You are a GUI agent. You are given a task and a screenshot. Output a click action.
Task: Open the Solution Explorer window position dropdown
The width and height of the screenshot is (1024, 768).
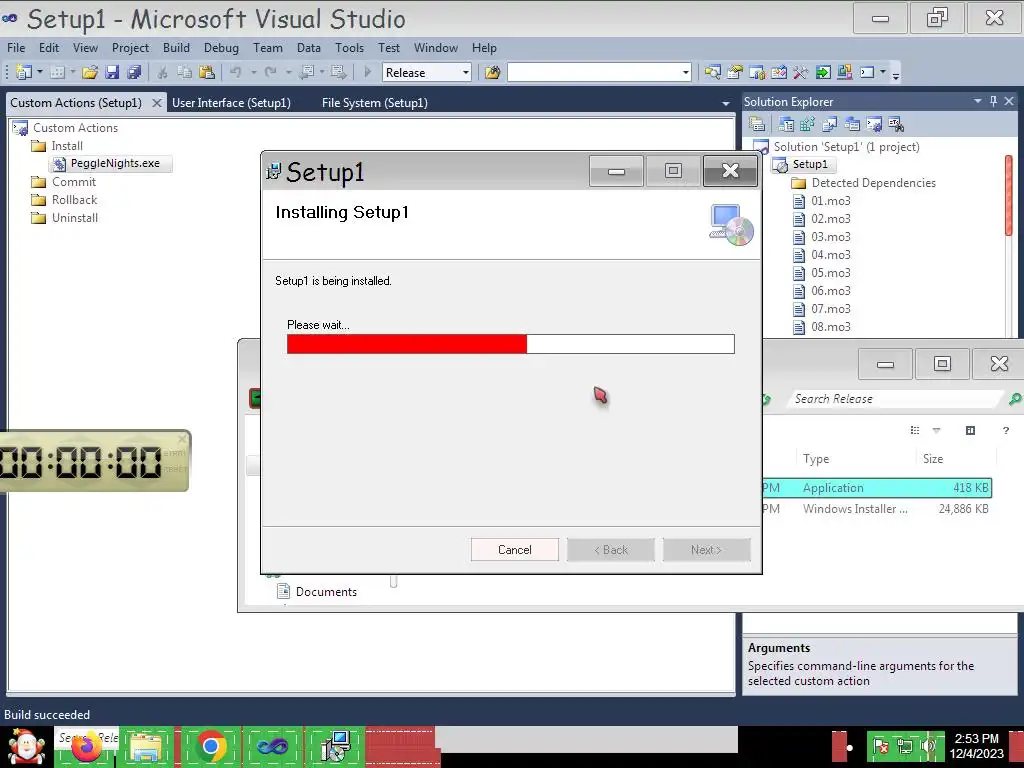pos(978,101)
